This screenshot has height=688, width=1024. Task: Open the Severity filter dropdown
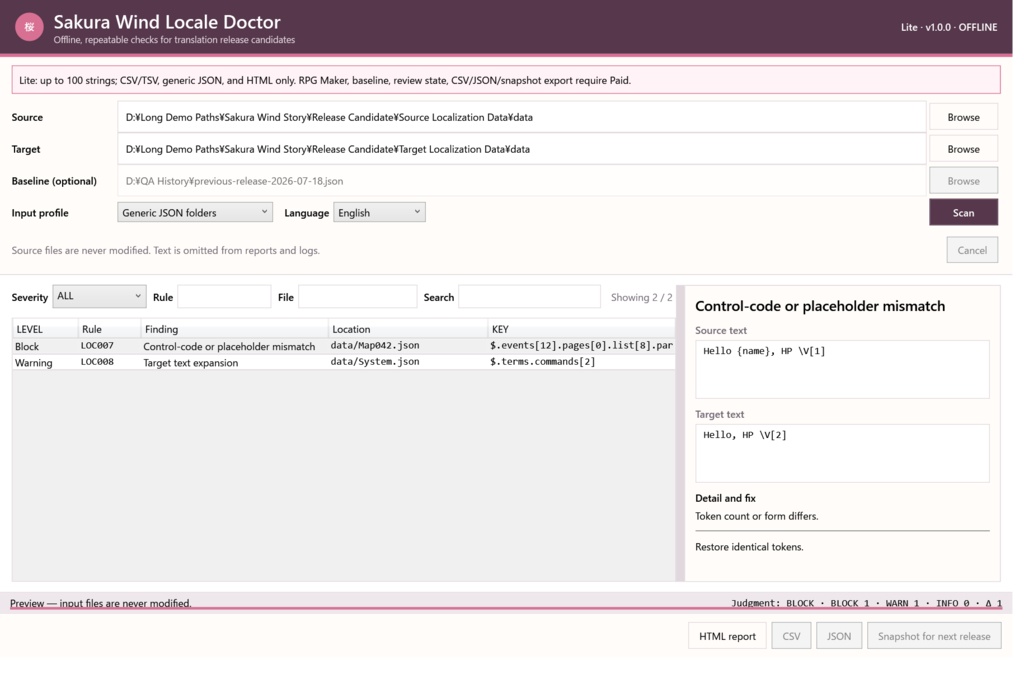point(99,296)
